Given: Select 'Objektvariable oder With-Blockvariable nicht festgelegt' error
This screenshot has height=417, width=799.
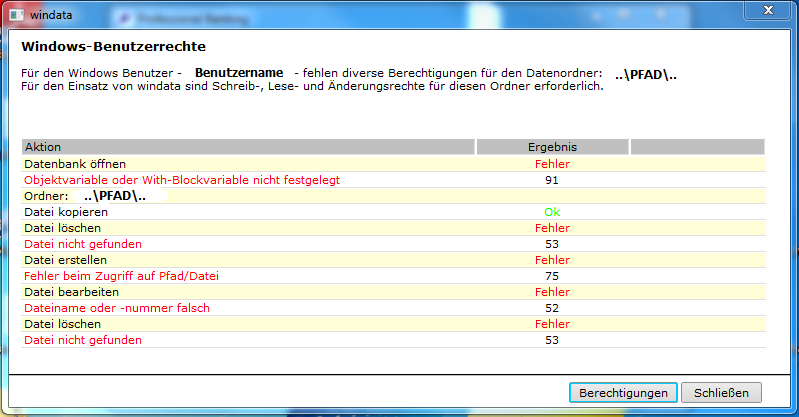Looking at the screenshot, I should point(182,180).
